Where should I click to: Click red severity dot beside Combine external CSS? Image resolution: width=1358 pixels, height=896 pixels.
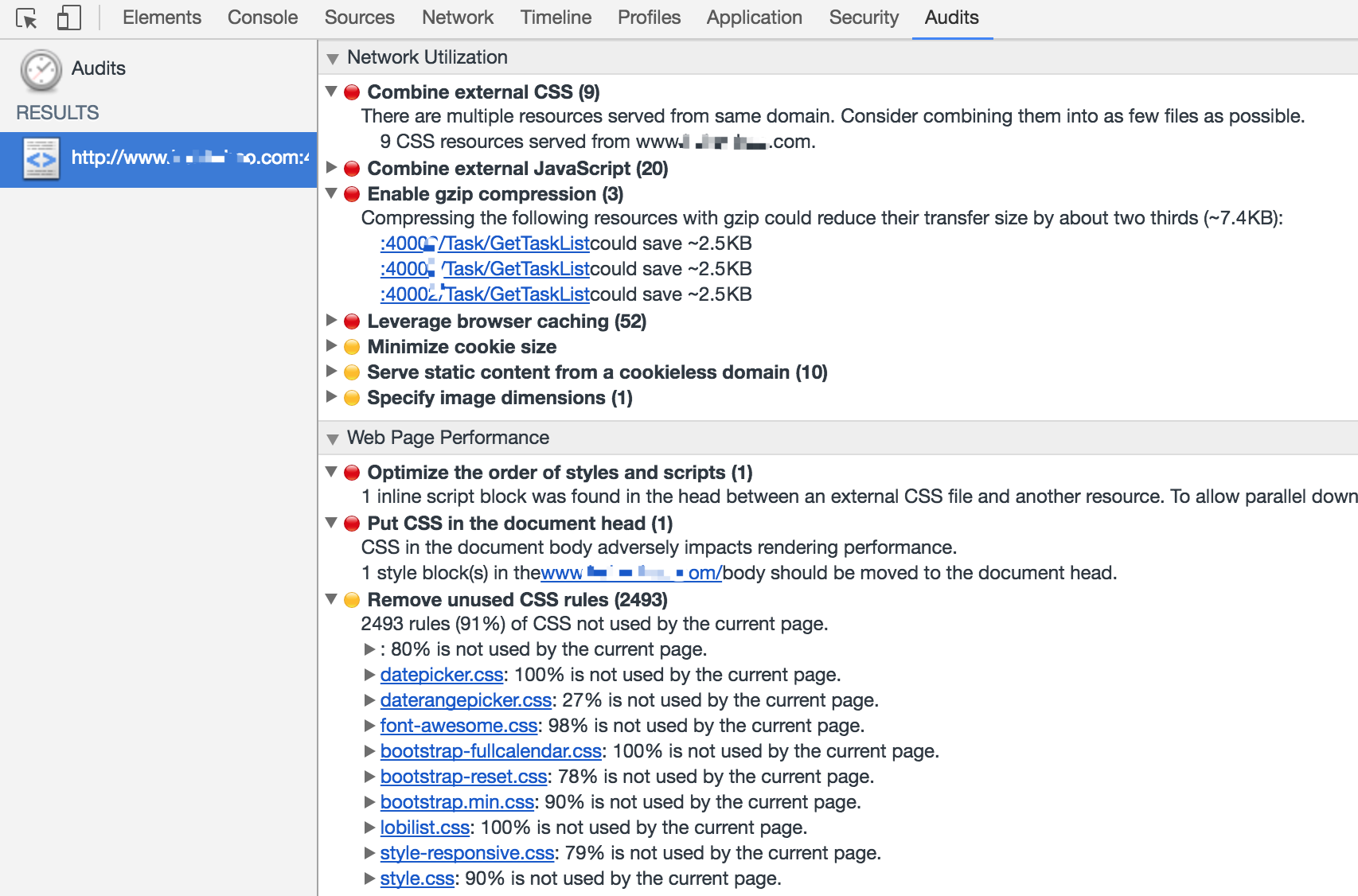352,92
